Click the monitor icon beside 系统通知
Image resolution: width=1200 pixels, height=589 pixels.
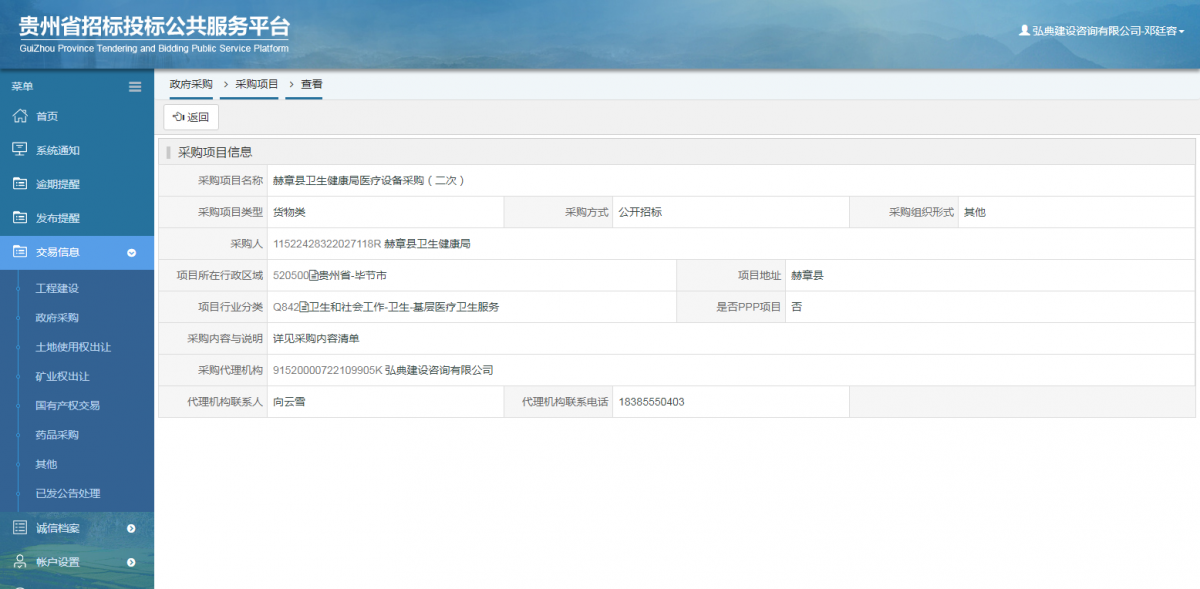[x=19, y=150]
